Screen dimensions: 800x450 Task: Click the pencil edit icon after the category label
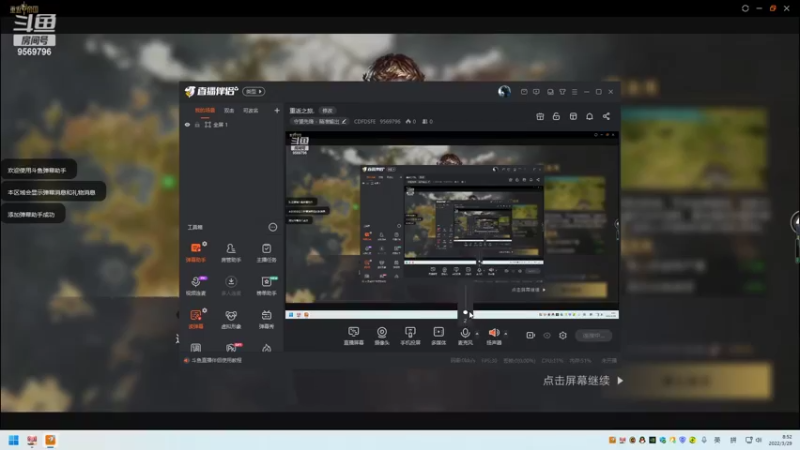pos(344,121)
